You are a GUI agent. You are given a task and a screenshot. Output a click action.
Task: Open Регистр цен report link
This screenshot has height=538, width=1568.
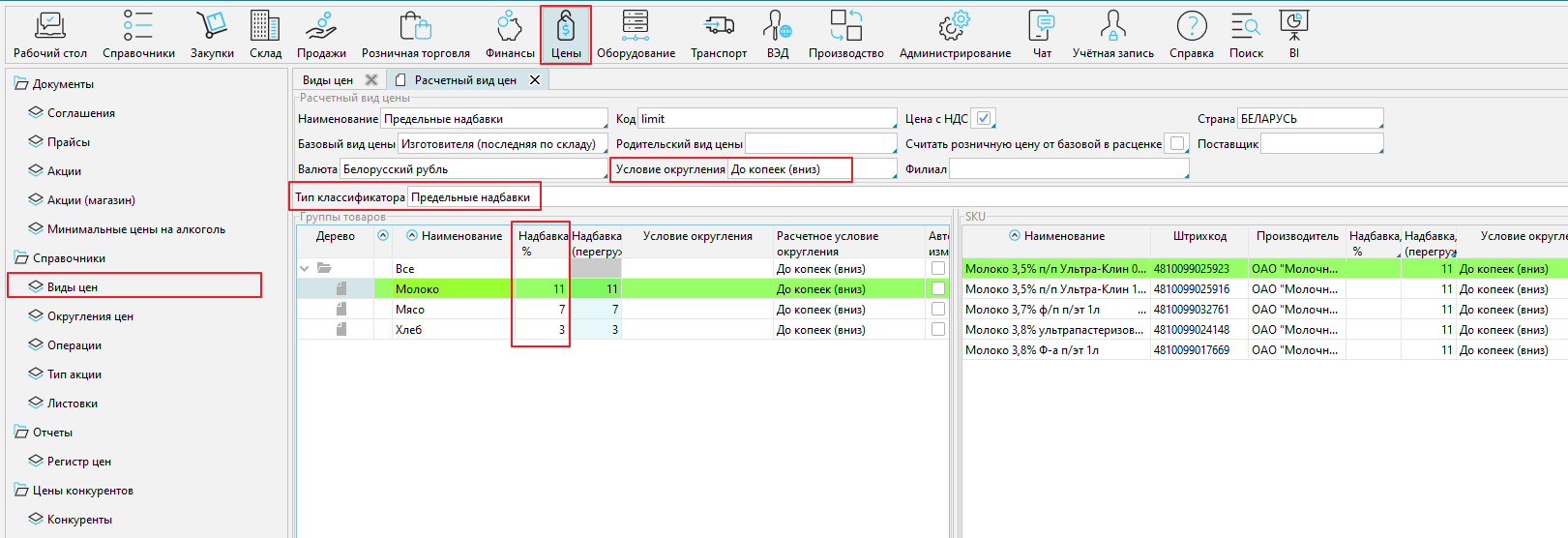click(79, 462)
